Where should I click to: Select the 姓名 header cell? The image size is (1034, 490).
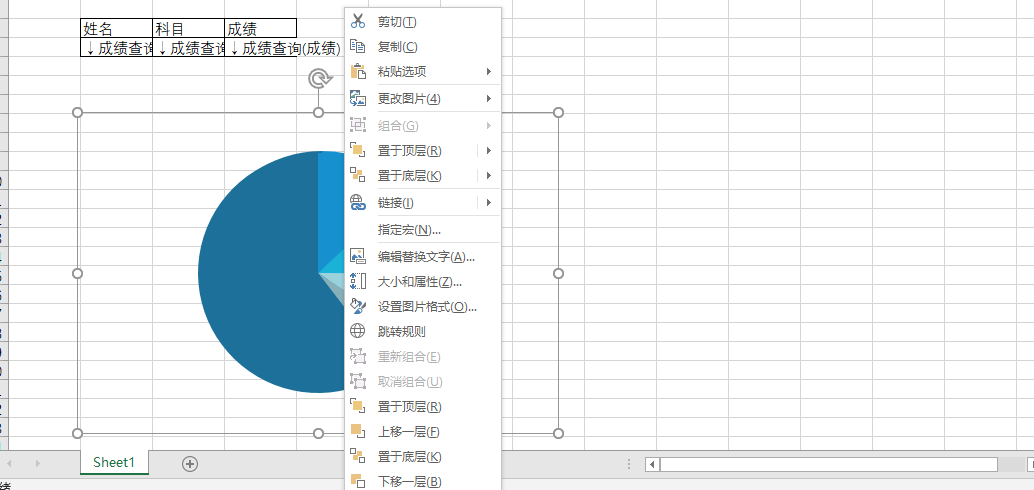click(117, 28)
